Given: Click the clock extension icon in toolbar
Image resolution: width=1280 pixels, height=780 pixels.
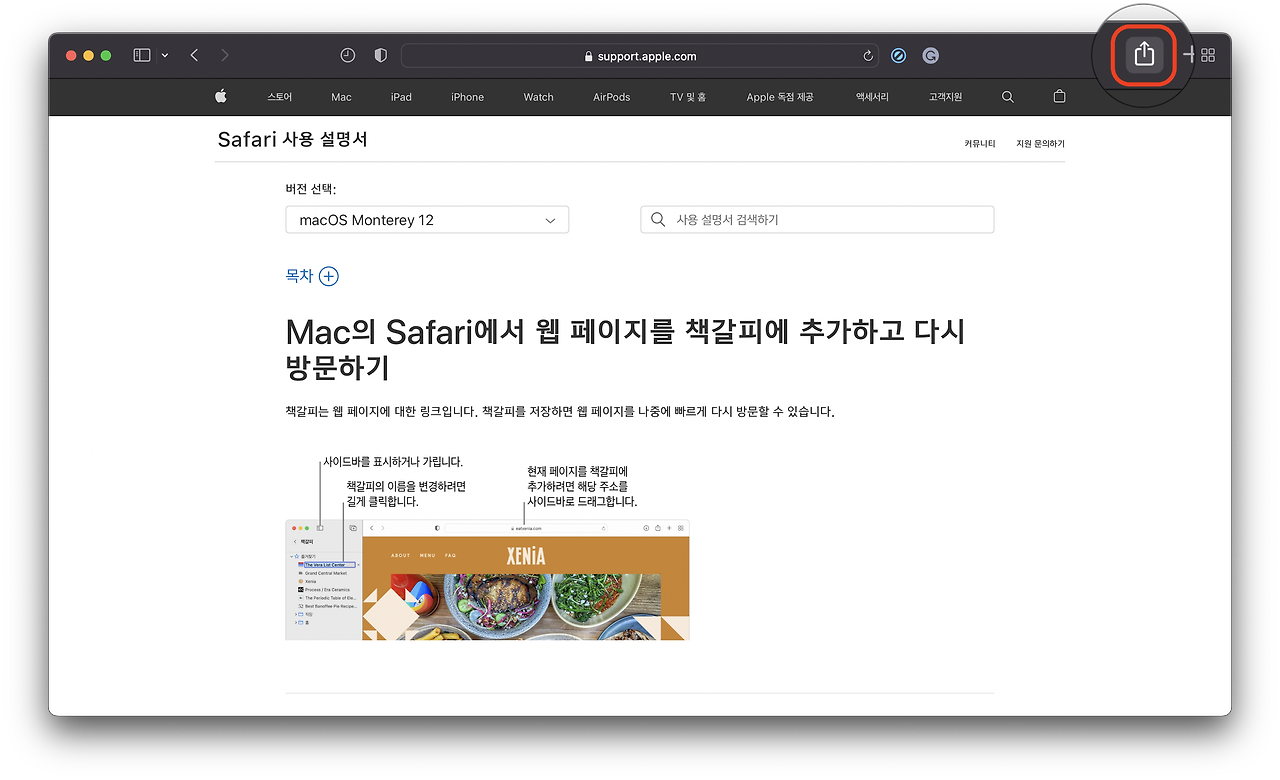Looking at the screenshot, I should click(x=348, y=56).
